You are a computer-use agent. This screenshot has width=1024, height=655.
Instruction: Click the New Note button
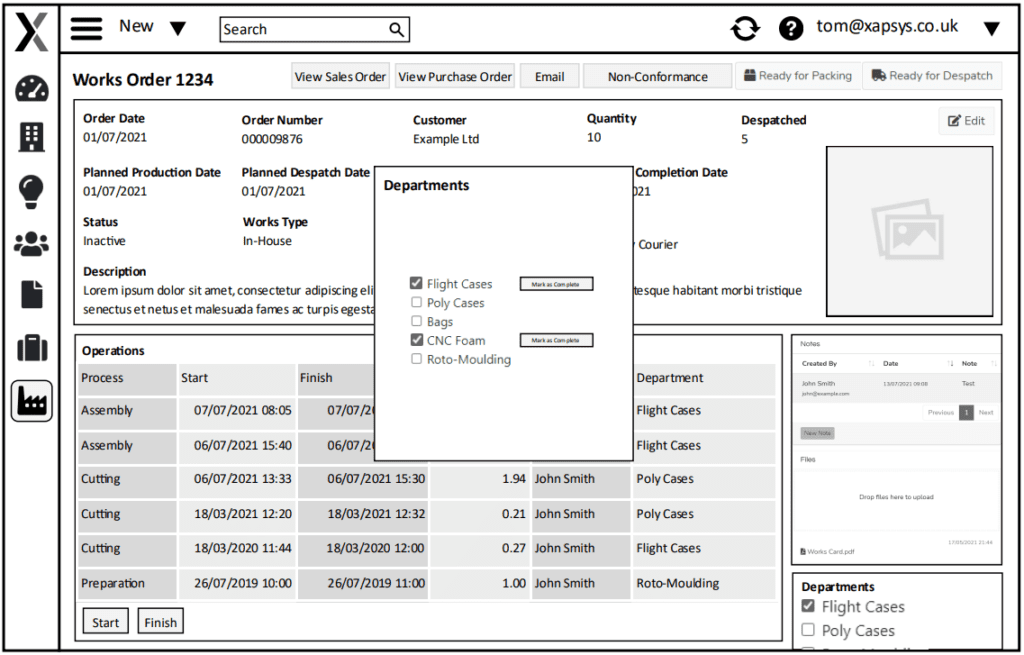[x=817, y=433]
